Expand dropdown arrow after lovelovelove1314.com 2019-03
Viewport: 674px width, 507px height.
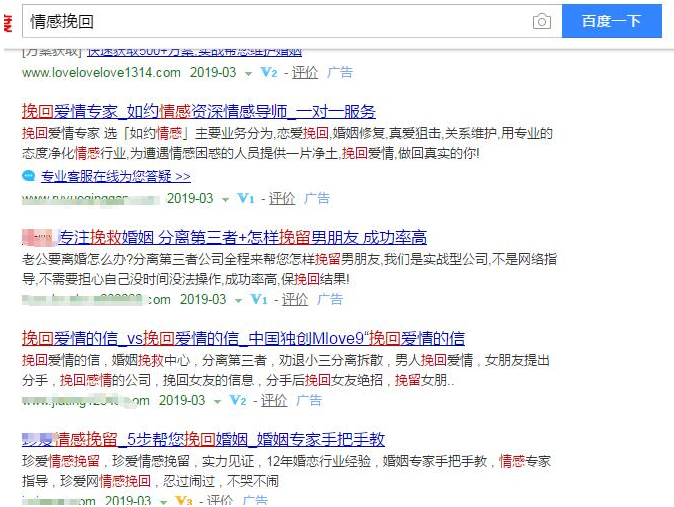coord(248,74)
